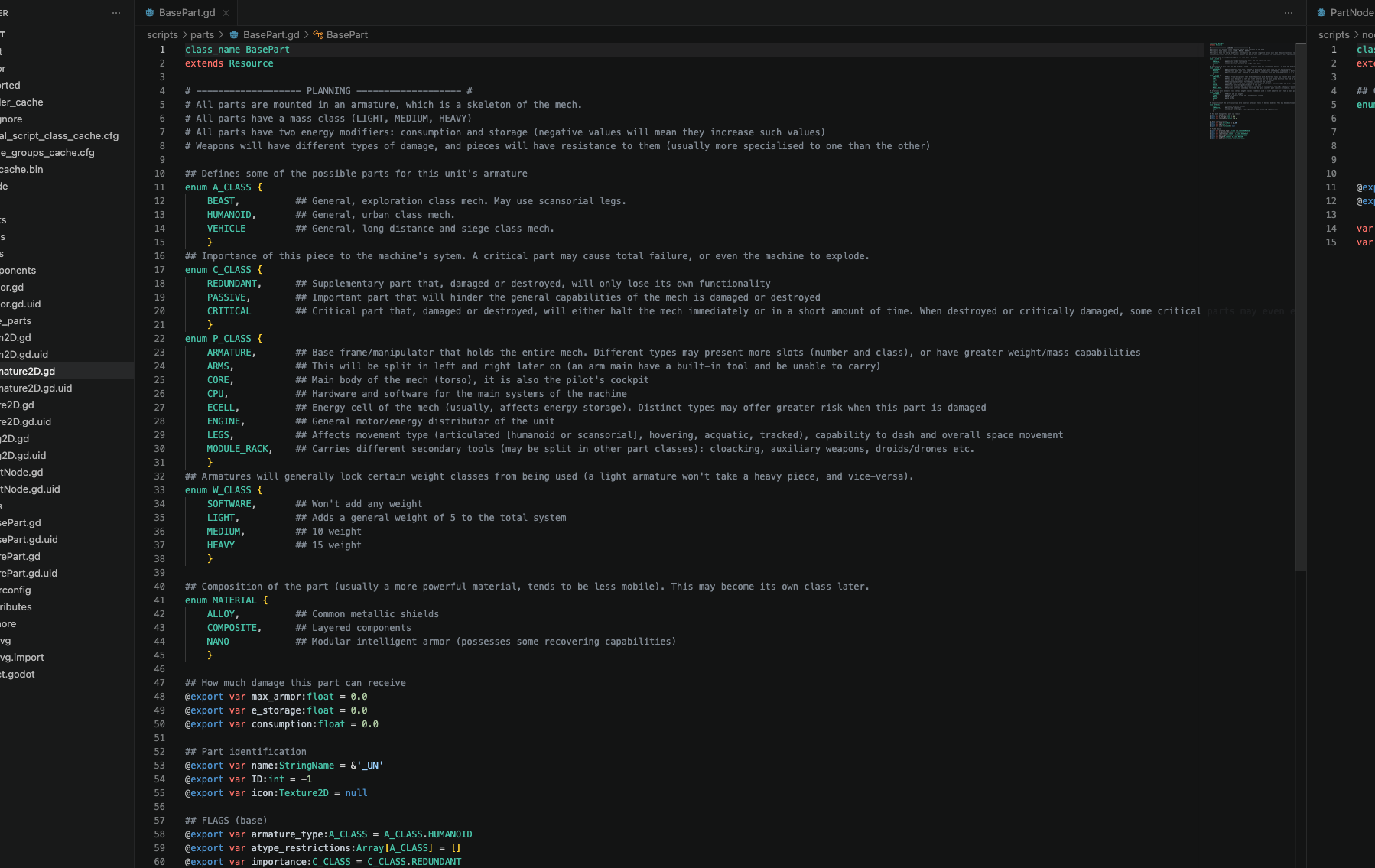Open explorer panel more actions ellipsis
The height and width of the screenshot is (868, 1375).
point(116,13)
